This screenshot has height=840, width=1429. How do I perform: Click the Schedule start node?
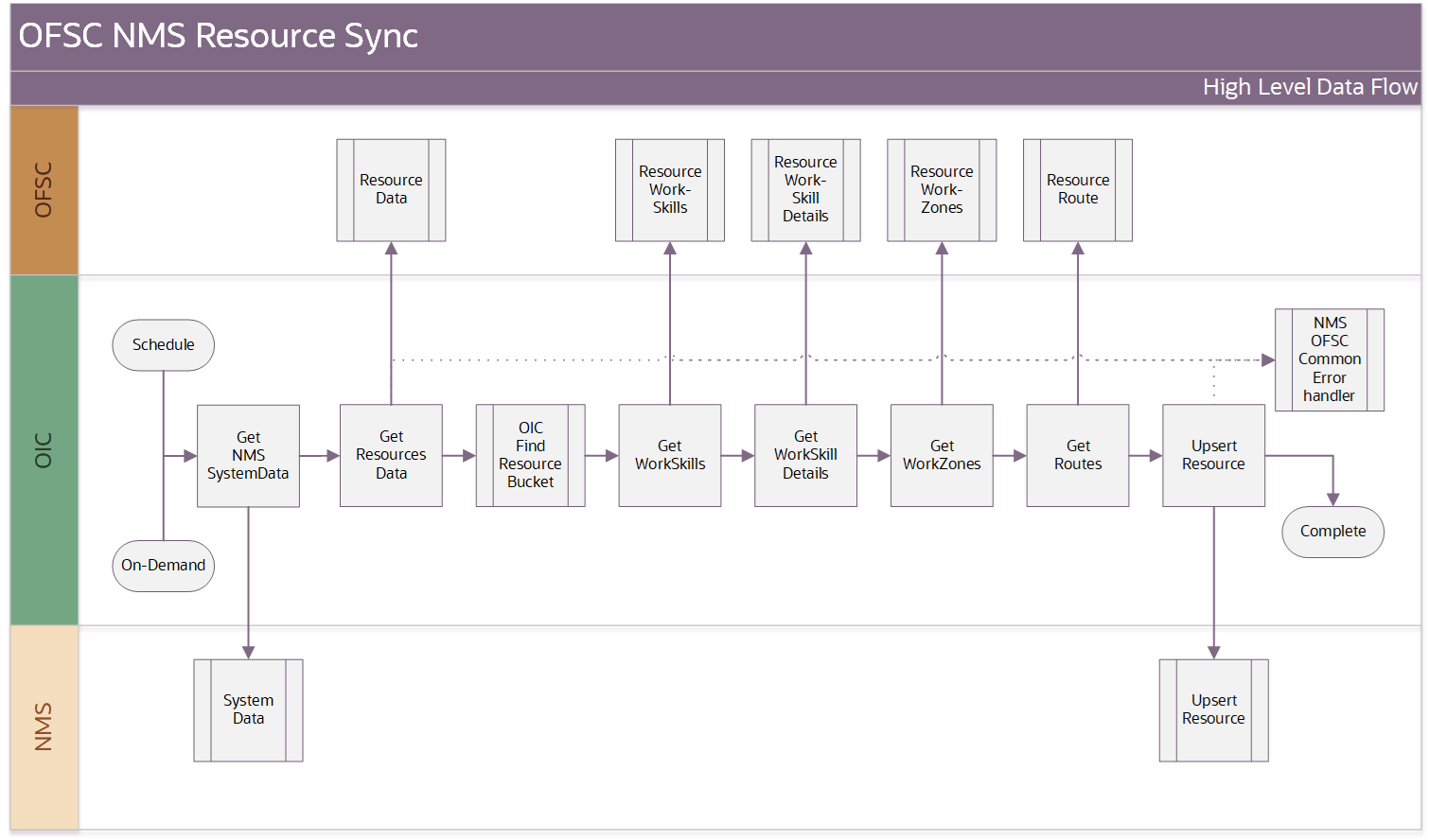coord(163,345)
